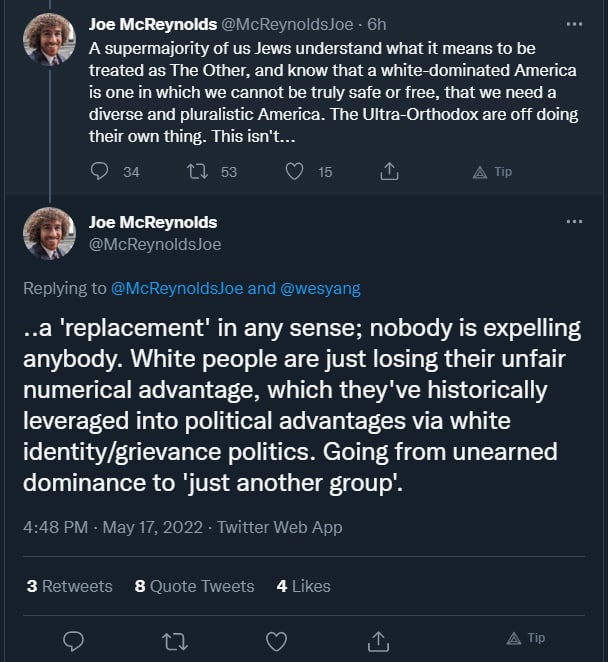View the 8 Quote Tweets
The image size is (608, 662).
click(195, 586)
